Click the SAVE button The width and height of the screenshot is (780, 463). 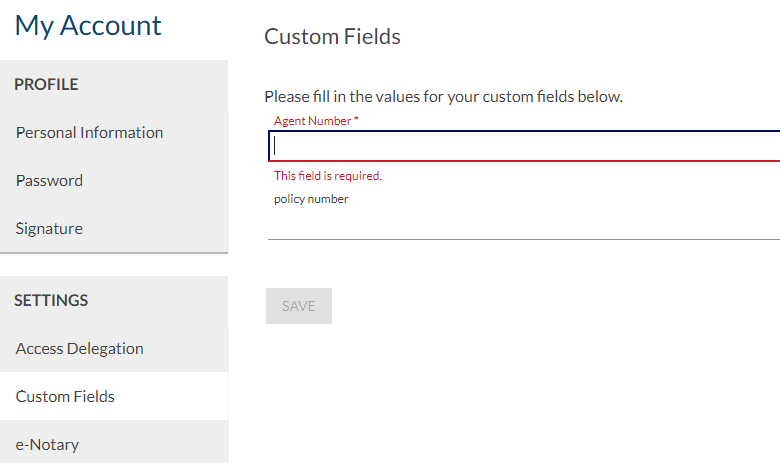[x=299, y=306]
